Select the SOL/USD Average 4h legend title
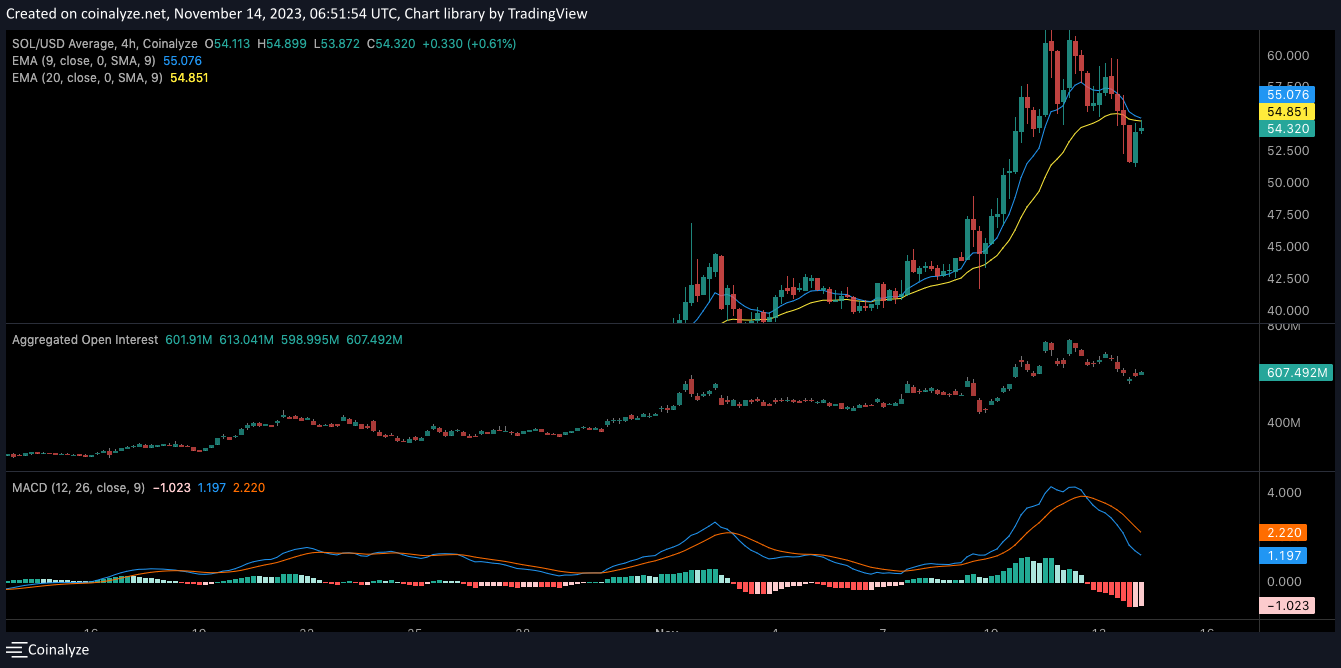Image resolution: width=1341 pixels, height=668 pixels. pyautogui.click(x=105, y=44)
